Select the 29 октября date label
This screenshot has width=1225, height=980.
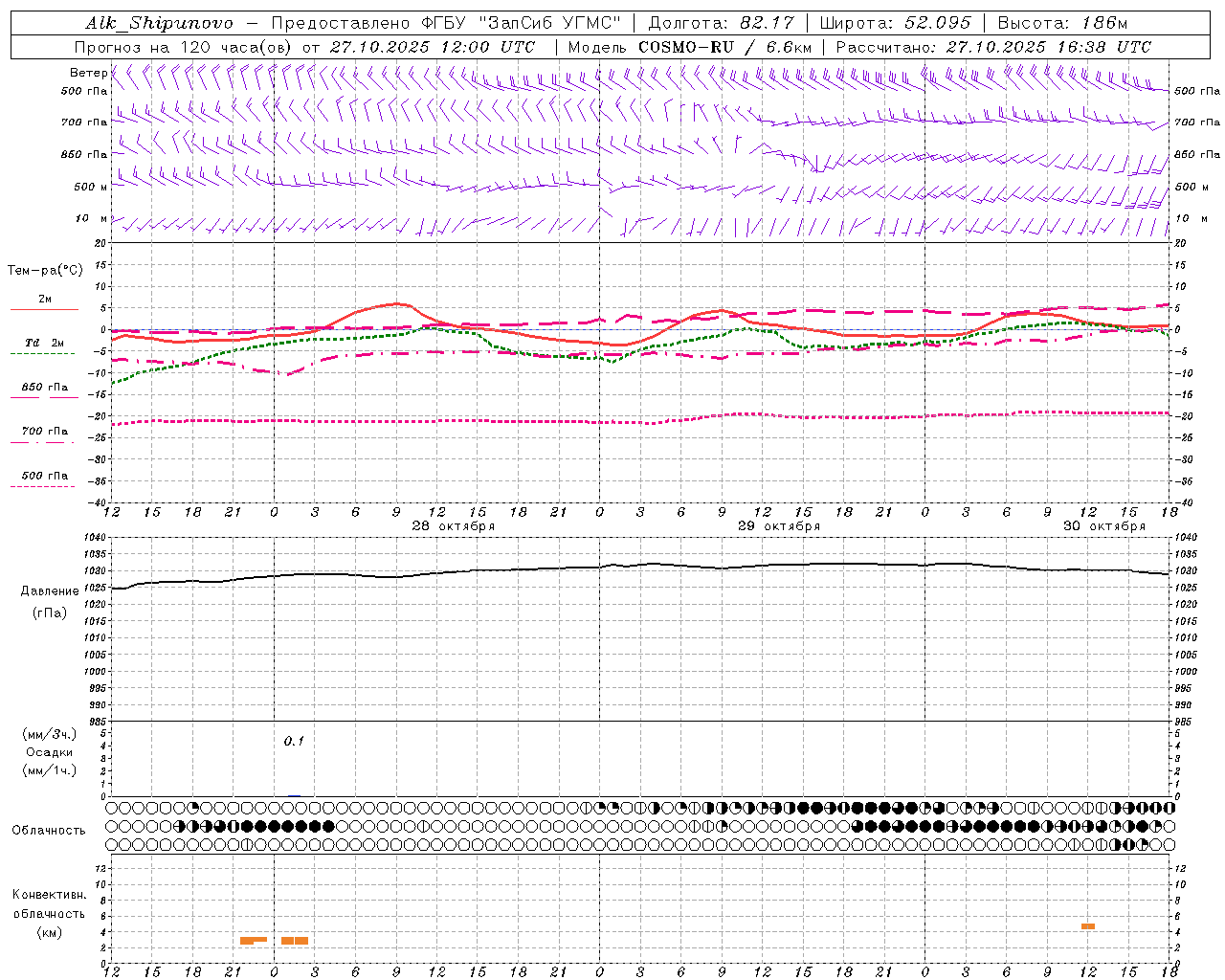[779, 526]
